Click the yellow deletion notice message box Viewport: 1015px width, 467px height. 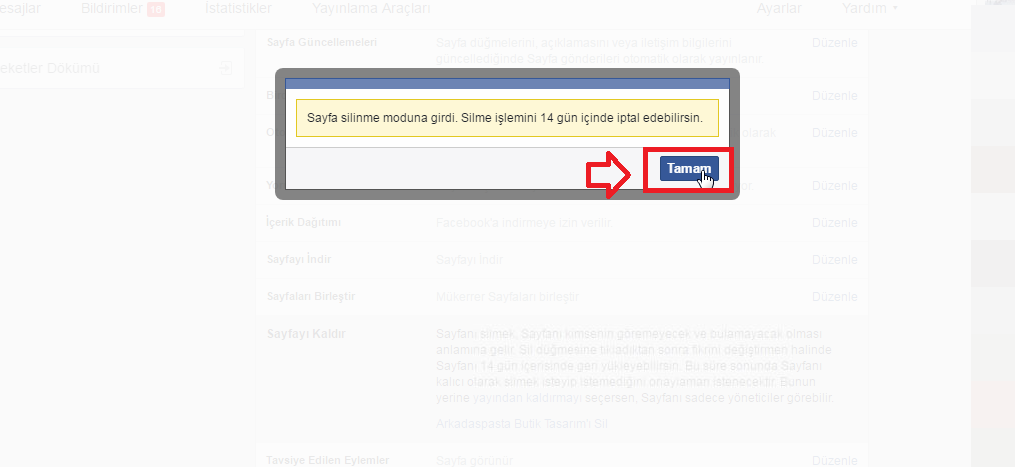click(x=508, y=118)
